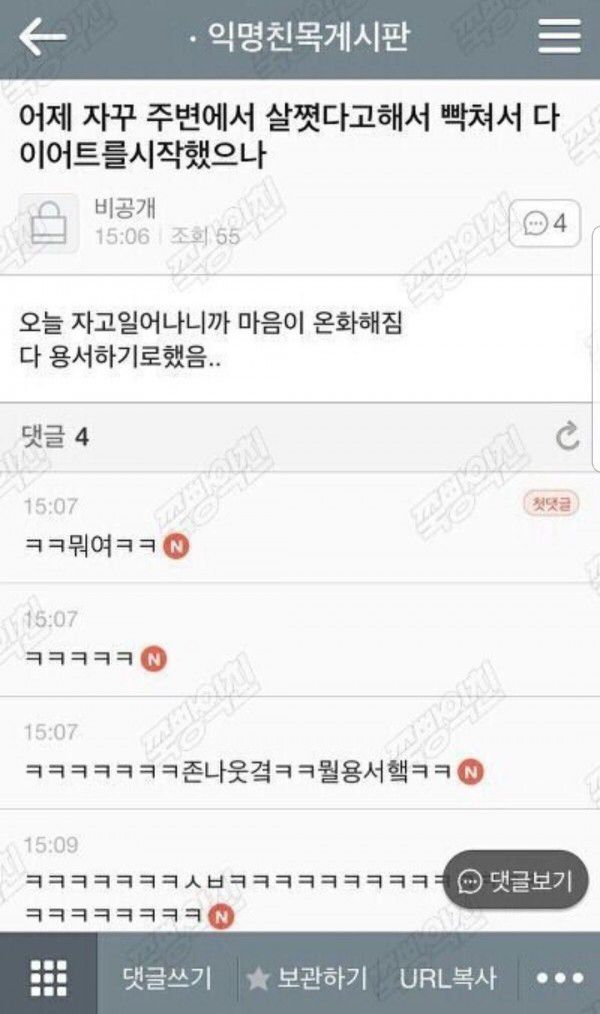
Task: Tap the 첫댓글 badge
Action: 551,504
